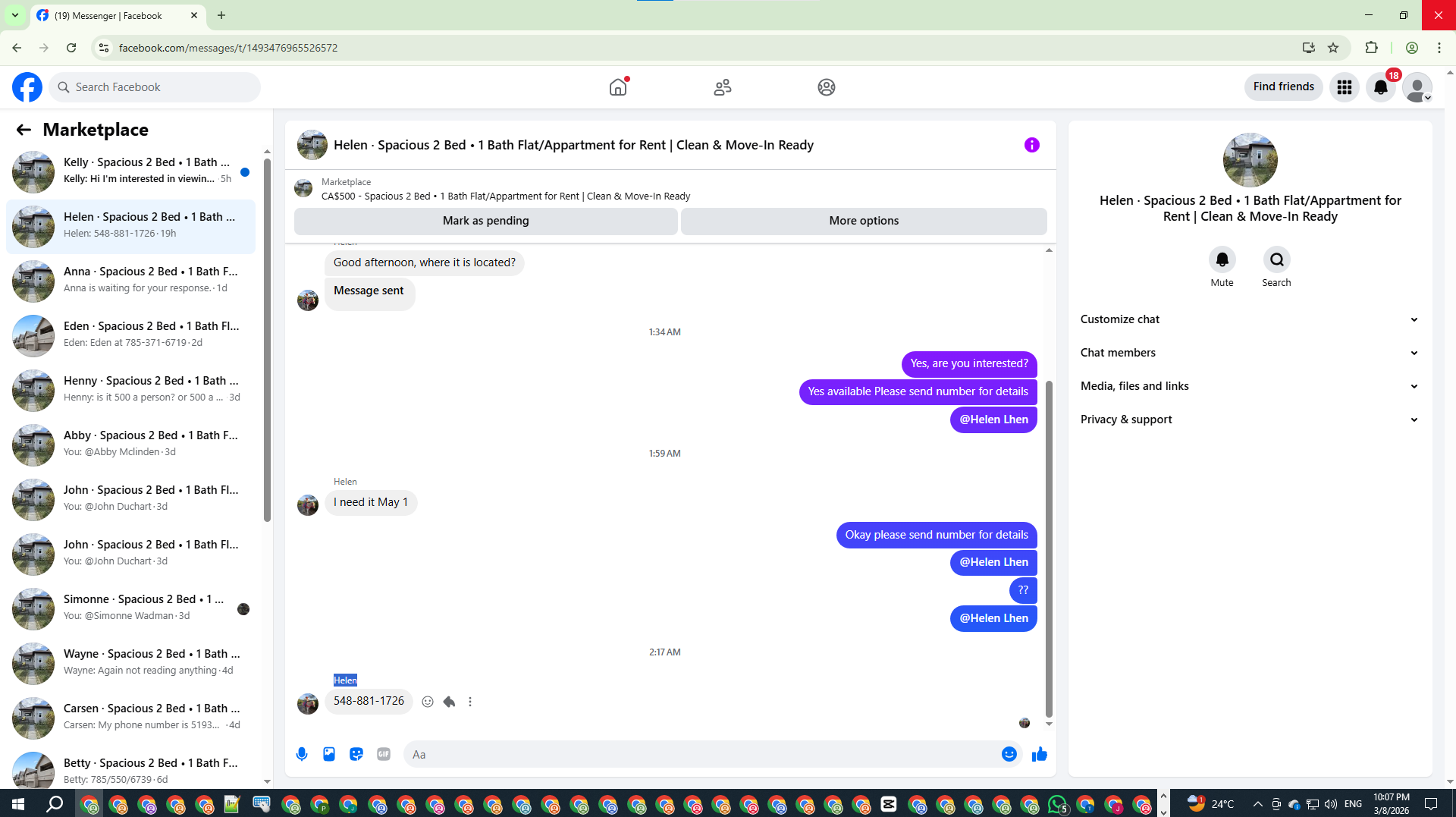Send a thumbs-up like
This screenshot has width=1456, height=817.
pos(1040,754)
